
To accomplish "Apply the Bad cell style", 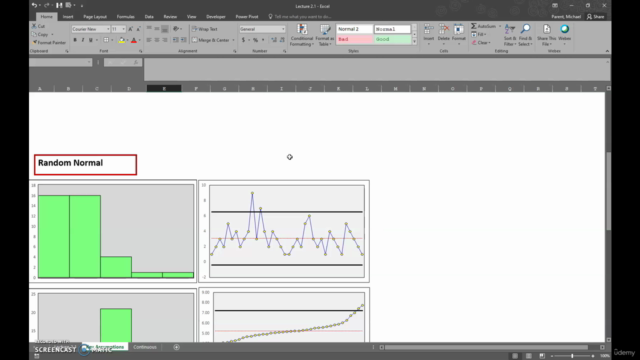I will [355, 39].
